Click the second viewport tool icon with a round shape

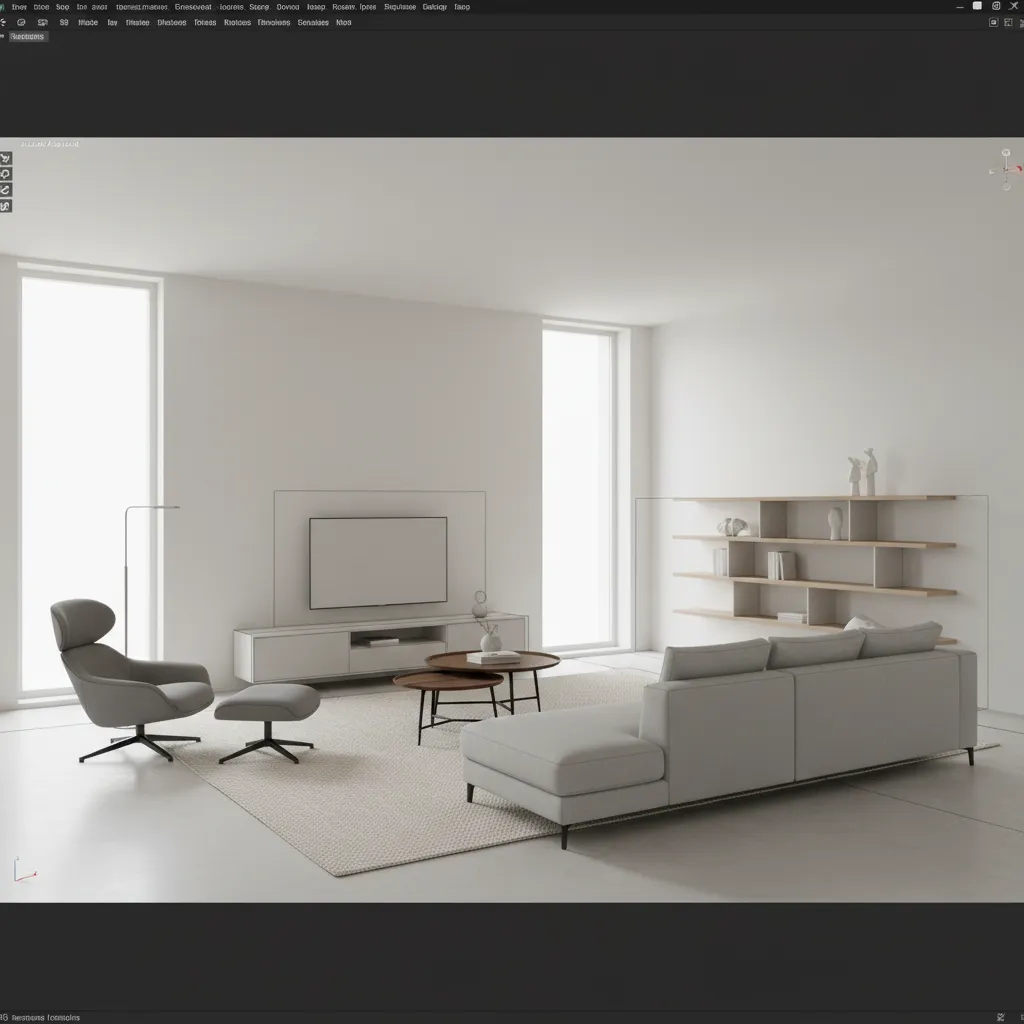(5, 174)
